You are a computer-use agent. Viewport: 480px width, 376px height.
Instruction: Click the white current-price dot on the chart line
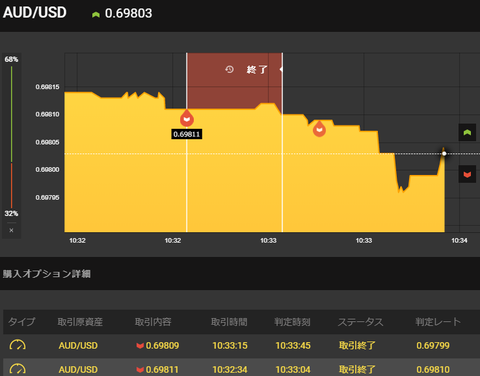[x=444, y=154]
